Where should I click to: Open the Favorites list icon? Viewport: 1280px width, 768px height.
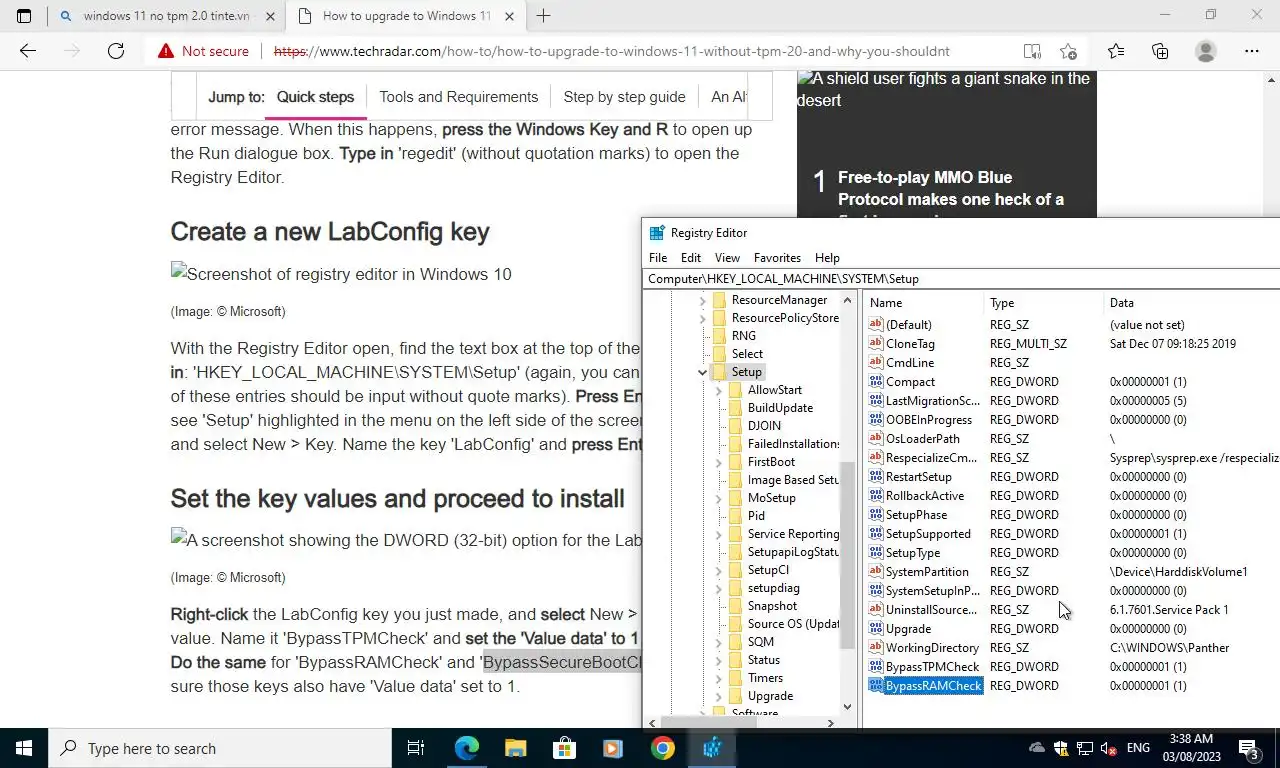click(x=1116, y=51)
